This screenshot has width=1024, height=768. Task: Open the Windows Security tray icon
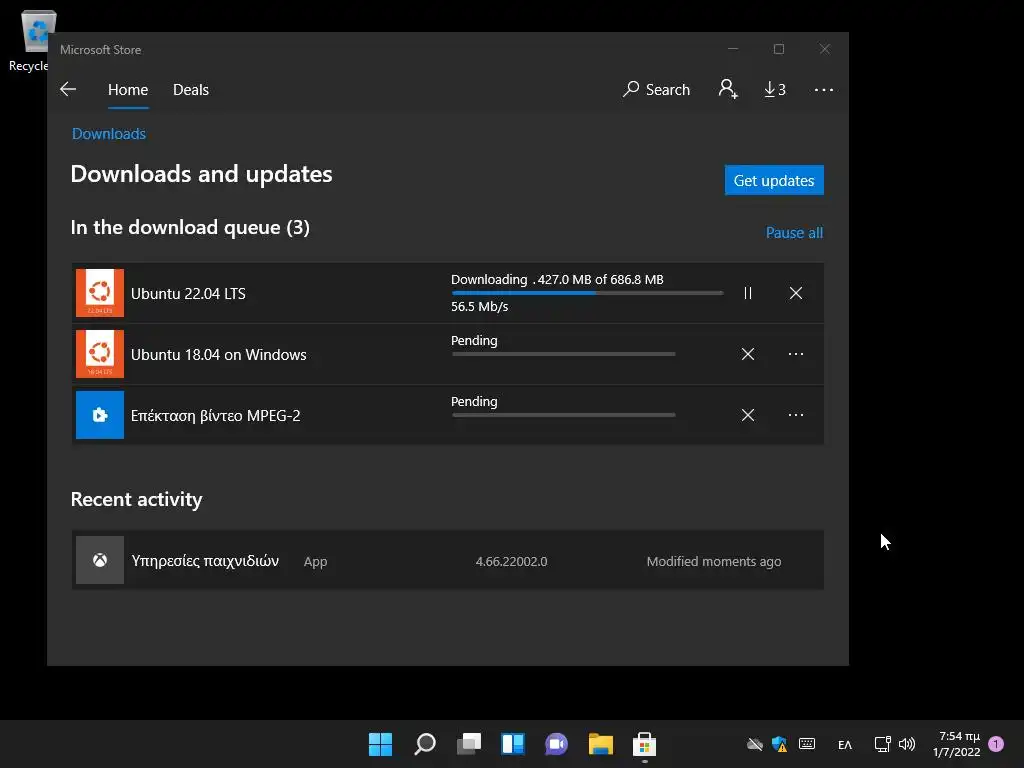779,744
